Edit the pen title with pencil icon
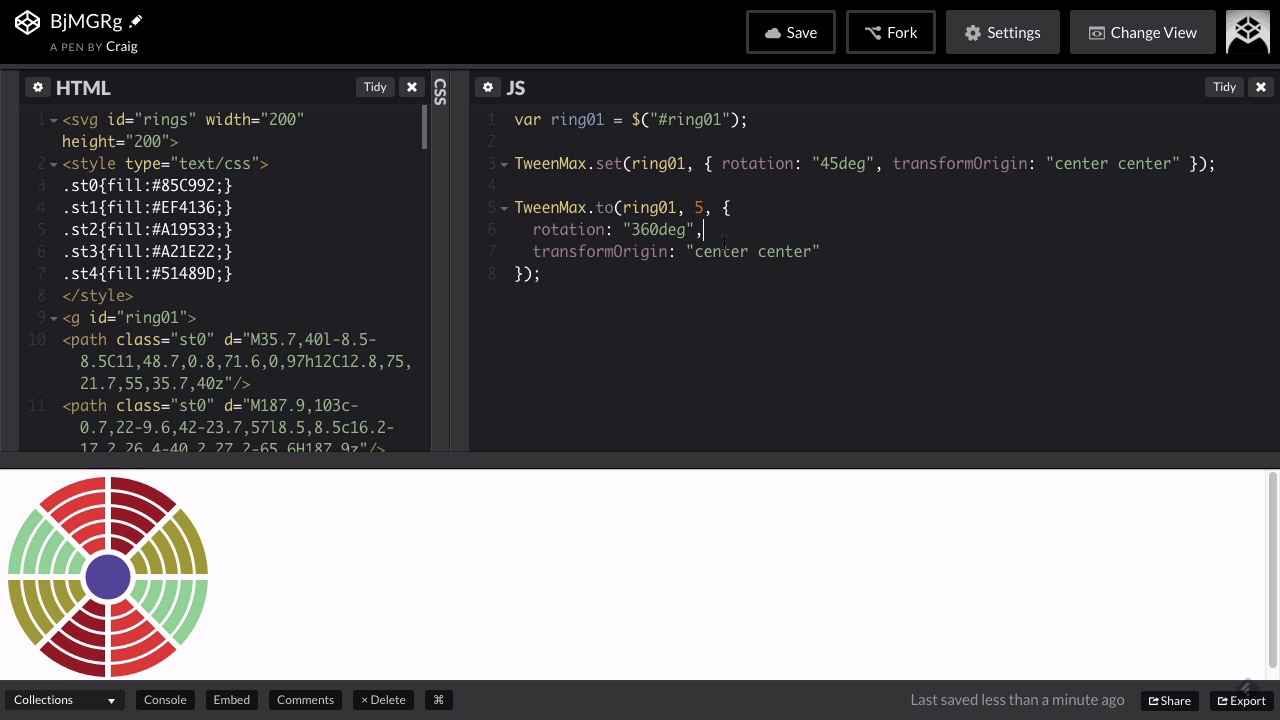 tap(136, 22)
